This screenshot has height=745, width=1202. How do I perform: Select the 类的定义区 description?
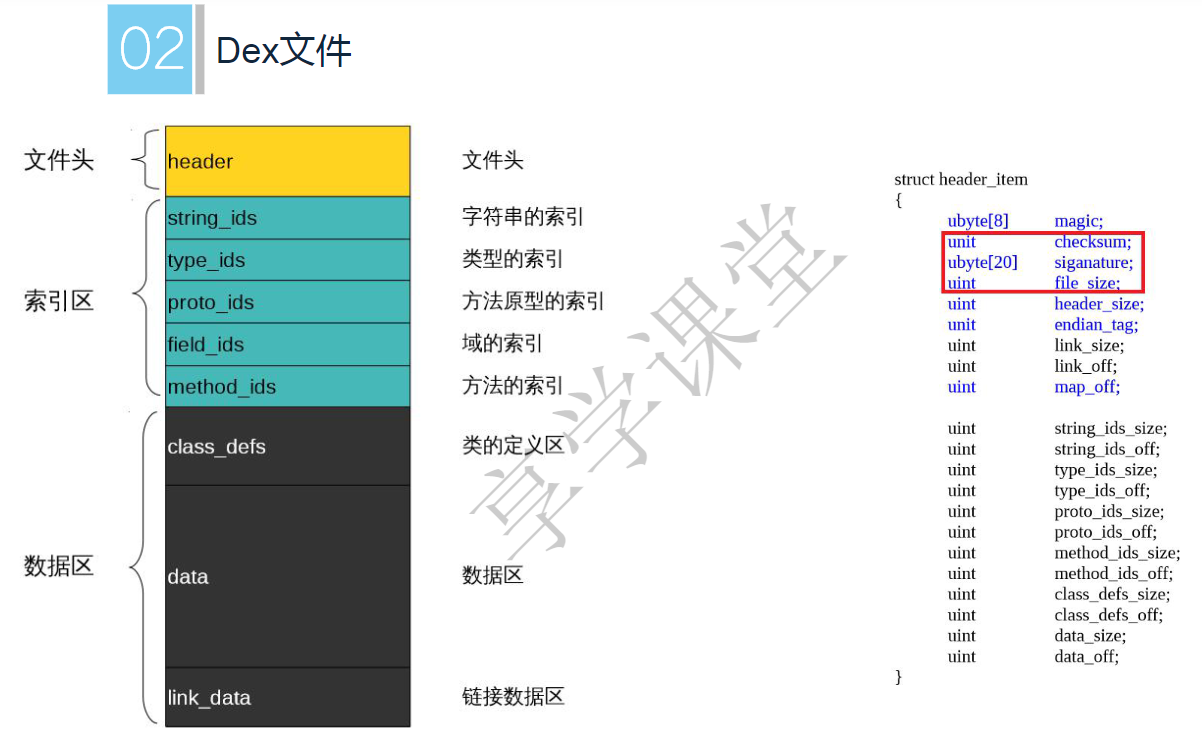coord(513,446)
